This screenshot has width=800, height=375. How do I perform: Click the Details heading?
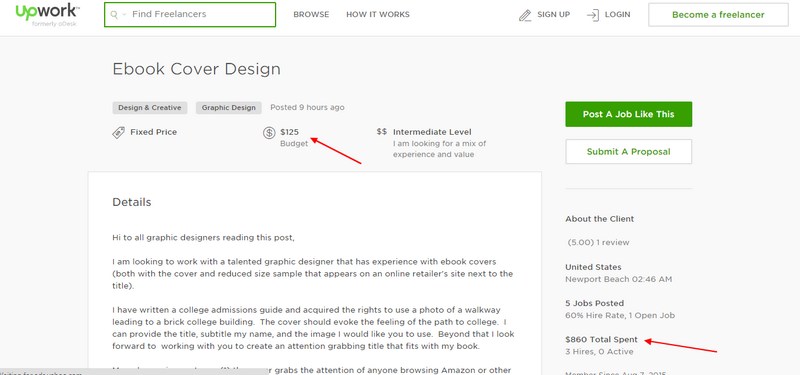pyautogui.click(x=132, y=202)
